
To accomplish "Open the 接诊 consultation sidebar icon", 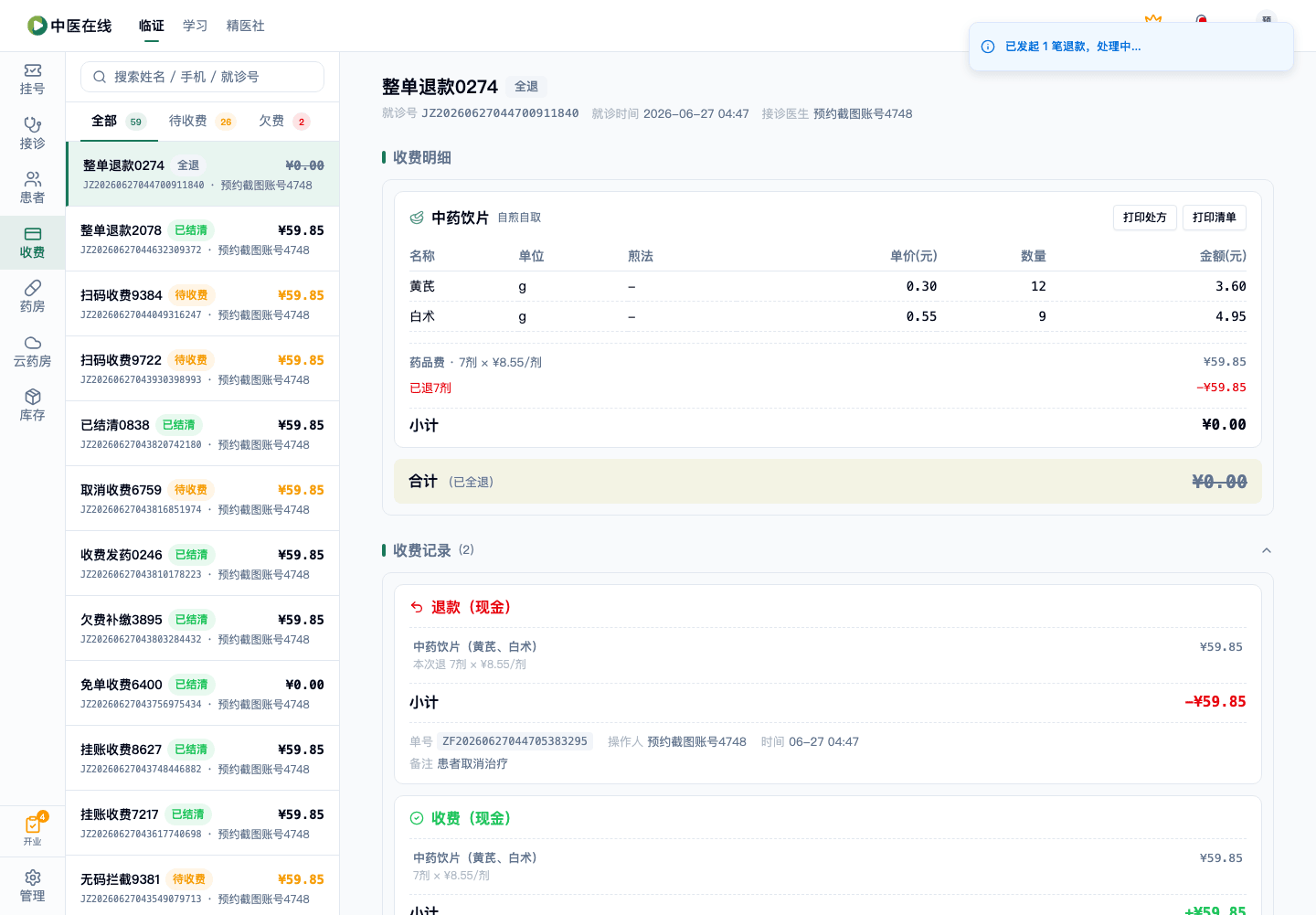I will point(32,133).
